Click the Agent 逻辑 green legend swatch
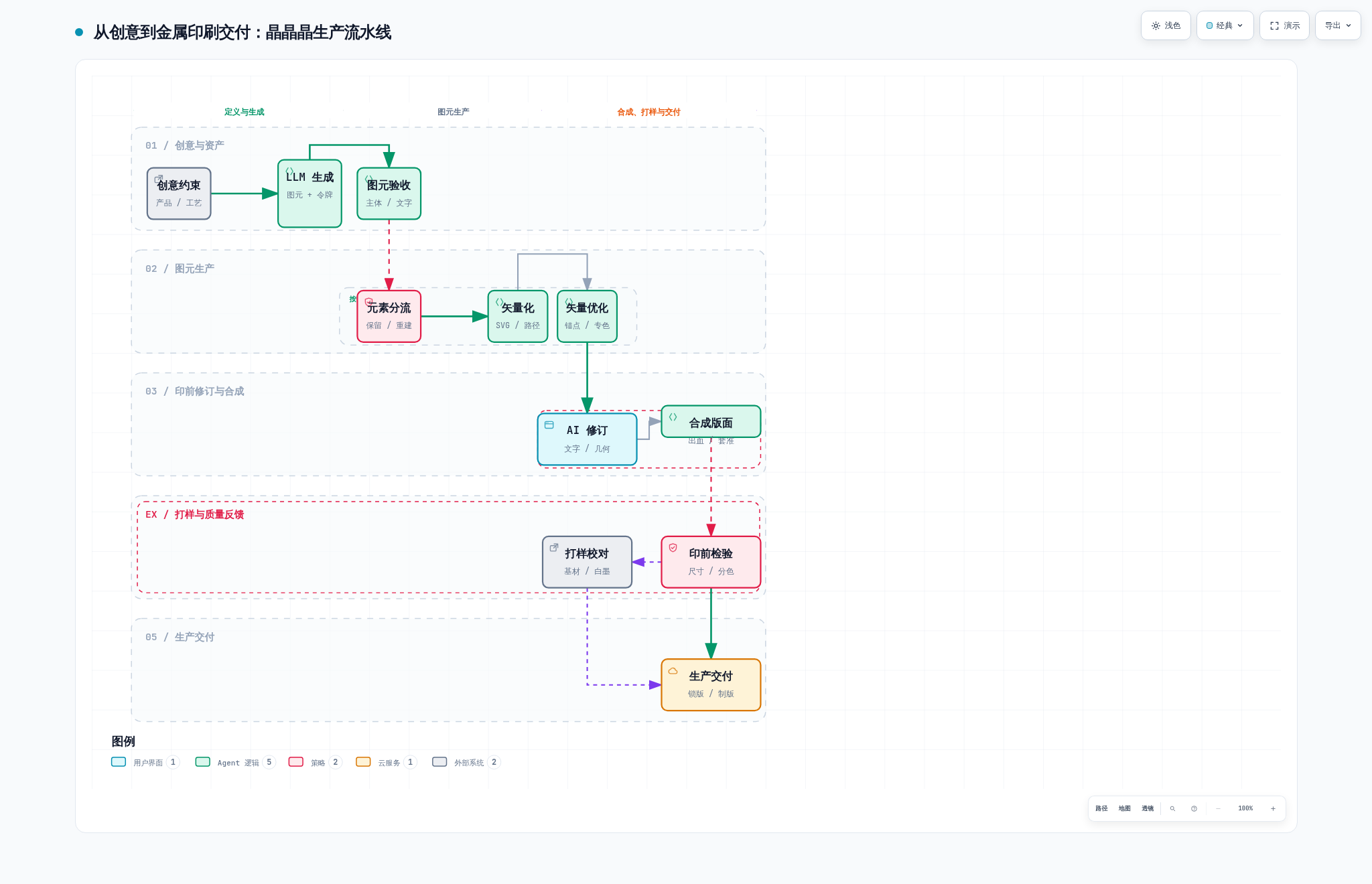 point(202,762)
